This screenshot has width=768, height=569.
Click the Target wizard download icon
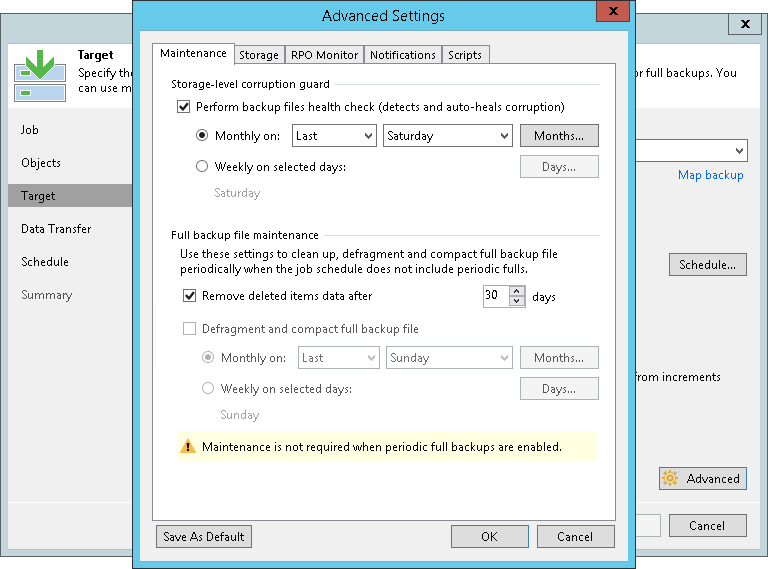tap(40, 75)
